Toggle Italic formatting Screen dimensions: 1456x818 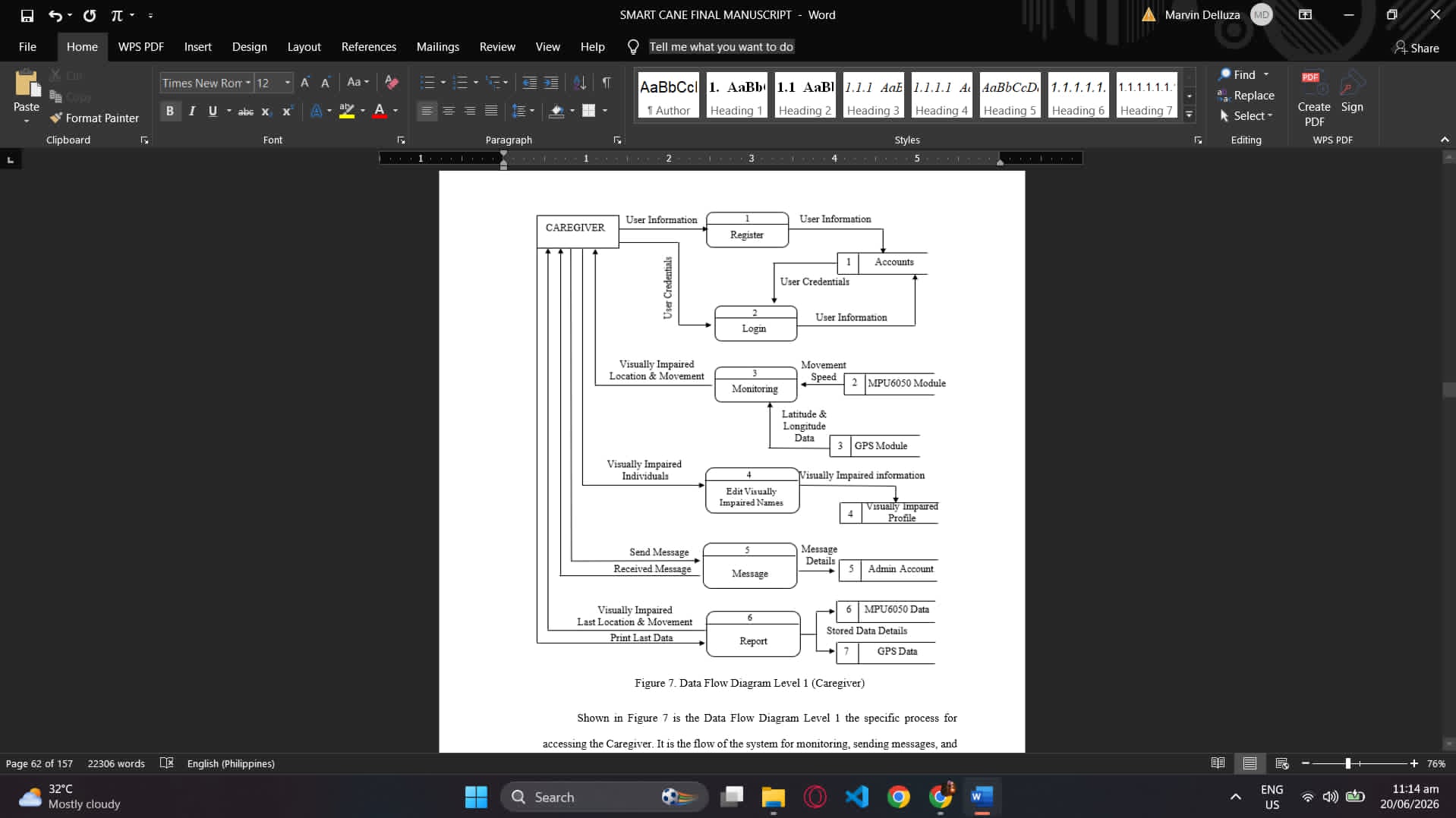tap(191, 112)
